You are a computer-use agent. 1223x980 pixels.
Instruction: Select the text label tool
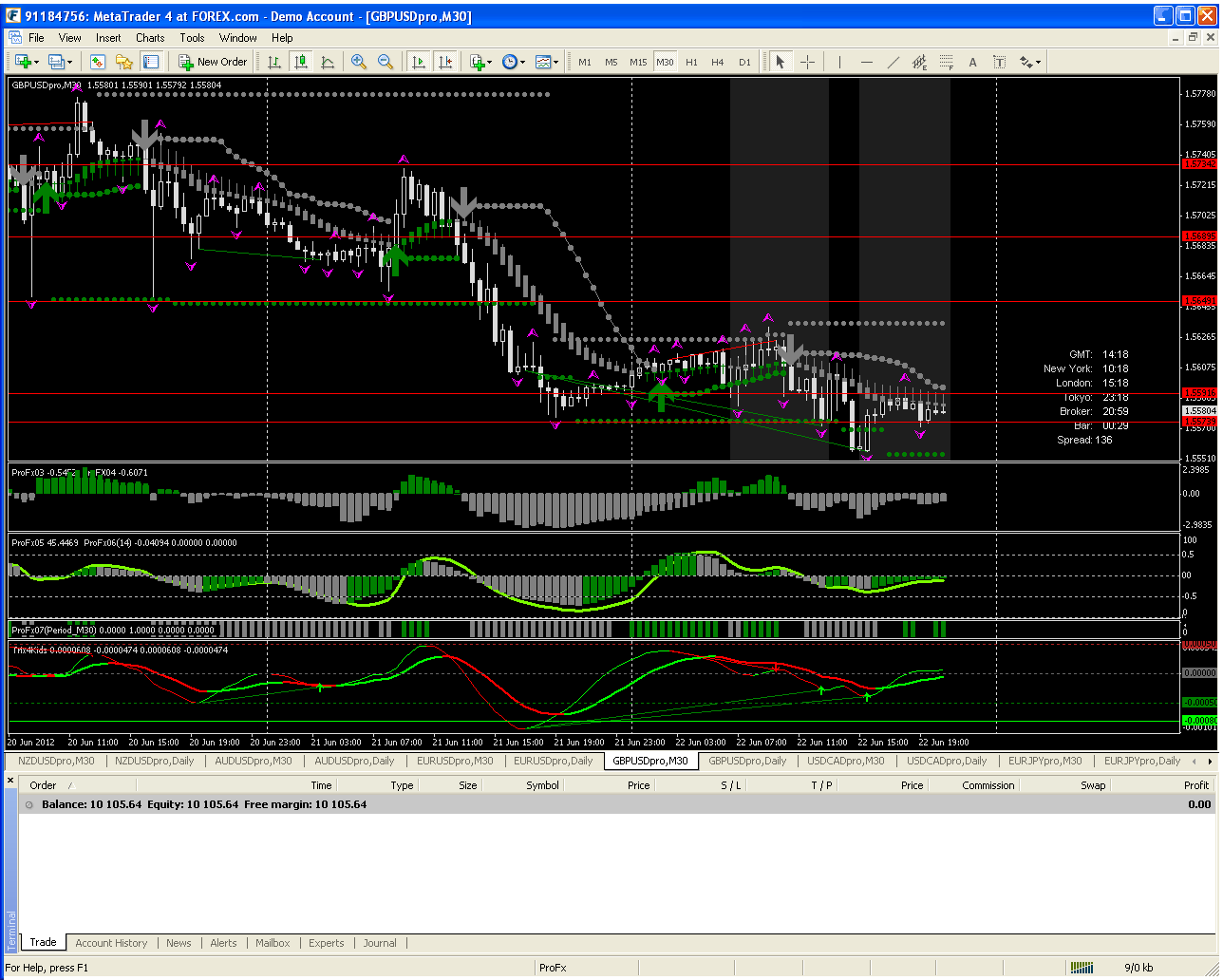pyautogui.click(x=999, y=62)
